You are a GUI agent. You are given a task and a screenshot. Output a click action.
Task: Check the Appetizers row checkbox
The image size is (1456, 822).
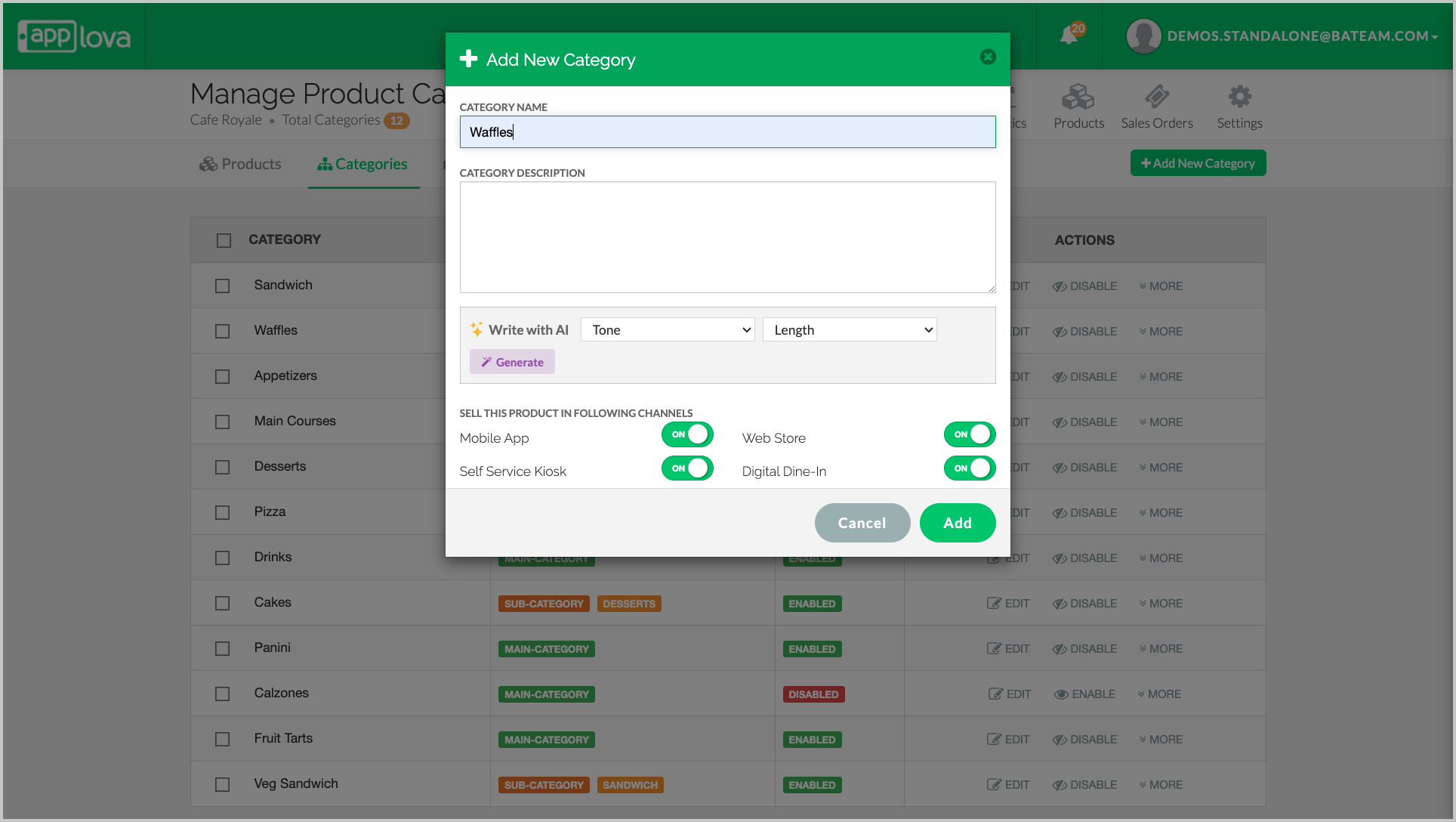point(222,376)
